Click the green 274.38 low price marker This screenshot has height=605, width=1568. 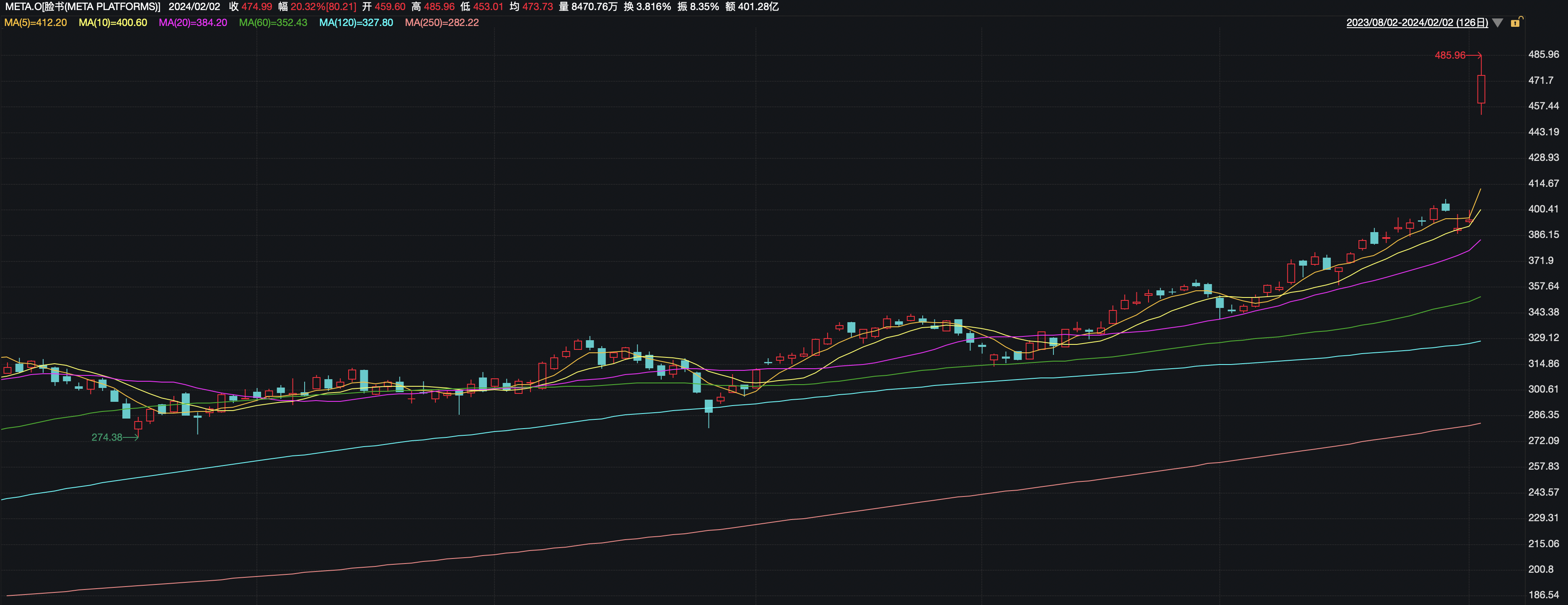coord(107,437)
